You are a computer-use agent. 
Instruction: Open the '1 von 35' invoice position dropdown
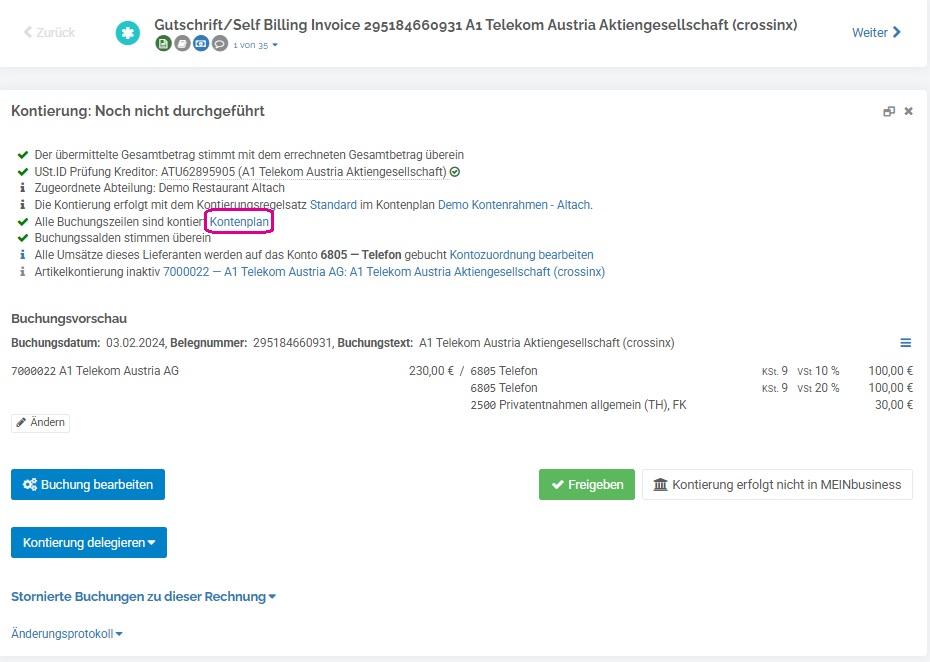coord(255,45)
